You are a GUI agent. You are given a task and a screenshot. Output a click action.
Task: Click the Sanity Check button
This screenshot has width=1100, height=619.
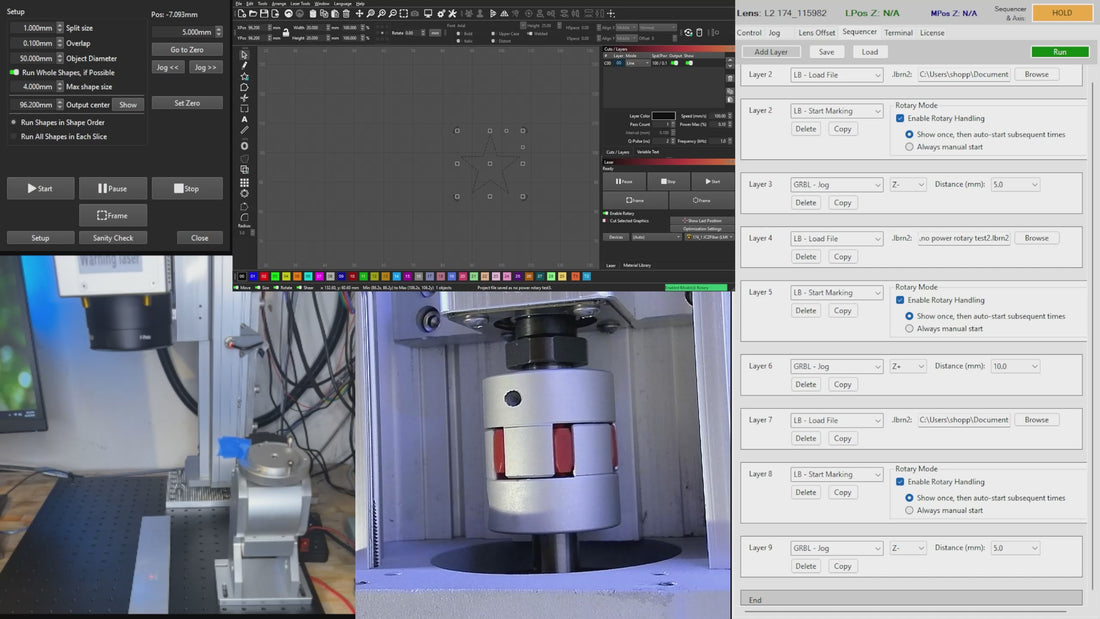click(113, 238)
